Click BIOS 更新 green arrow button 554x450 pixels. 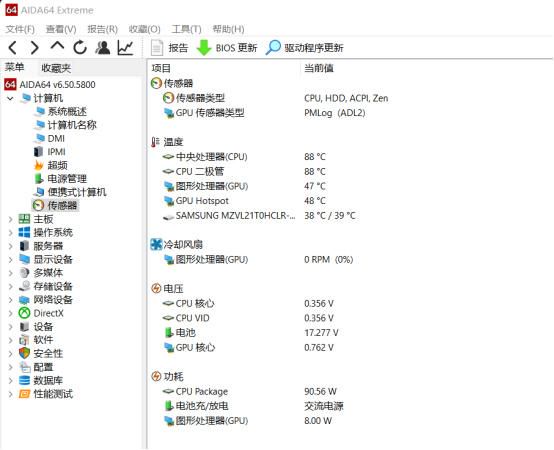point(227,48)
